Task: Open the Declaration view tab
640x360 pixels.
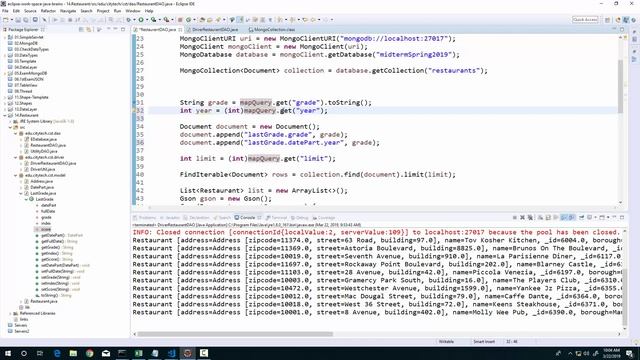Action: [x=197, y=218]
